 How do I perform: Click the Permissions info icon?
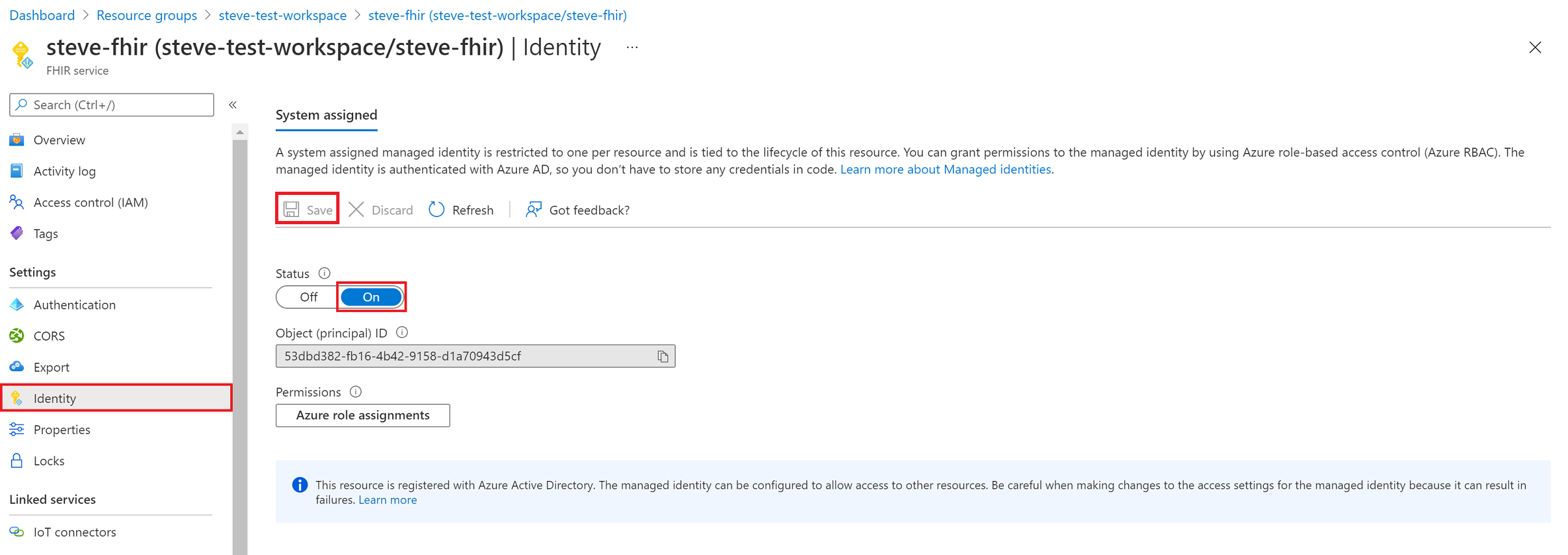[x=356, y=391]
